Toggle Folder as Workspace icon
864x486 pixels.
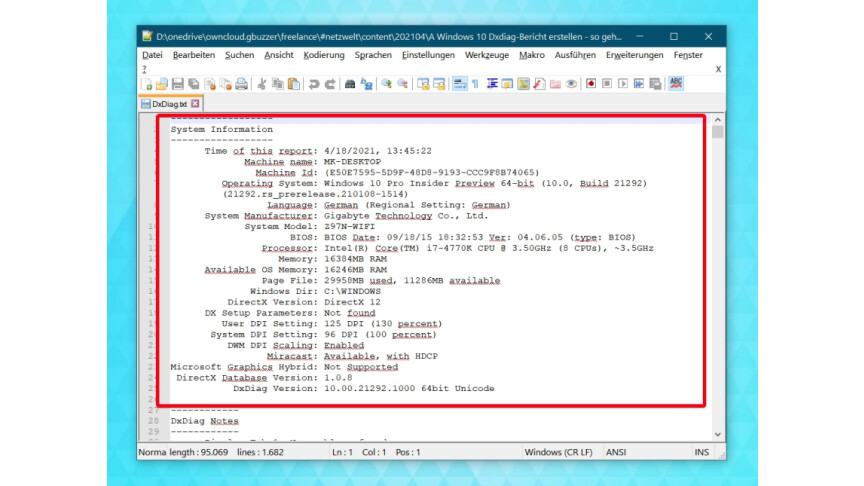(555, 84)
